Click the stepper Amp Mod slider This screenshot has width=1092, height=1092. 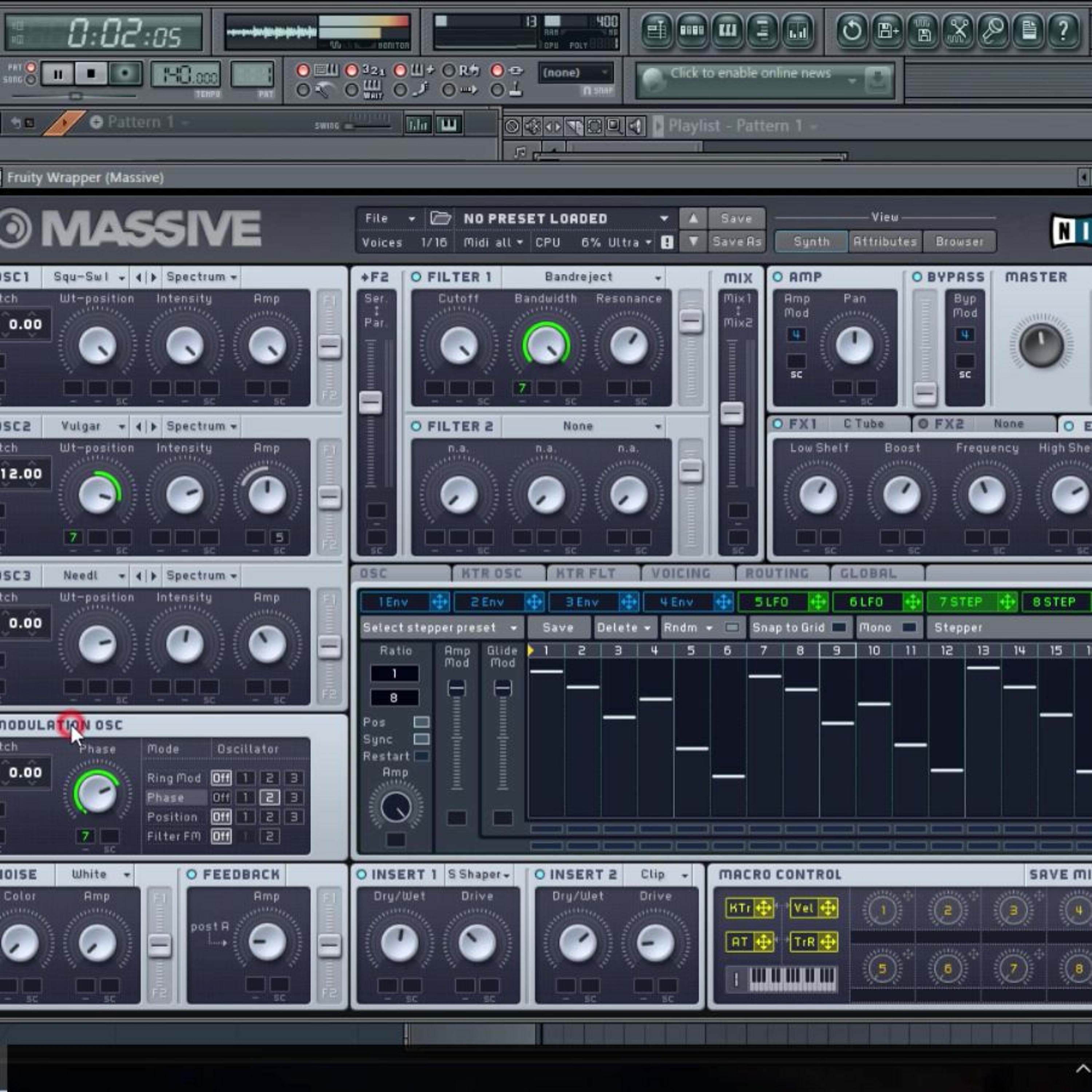click(456, 688)
